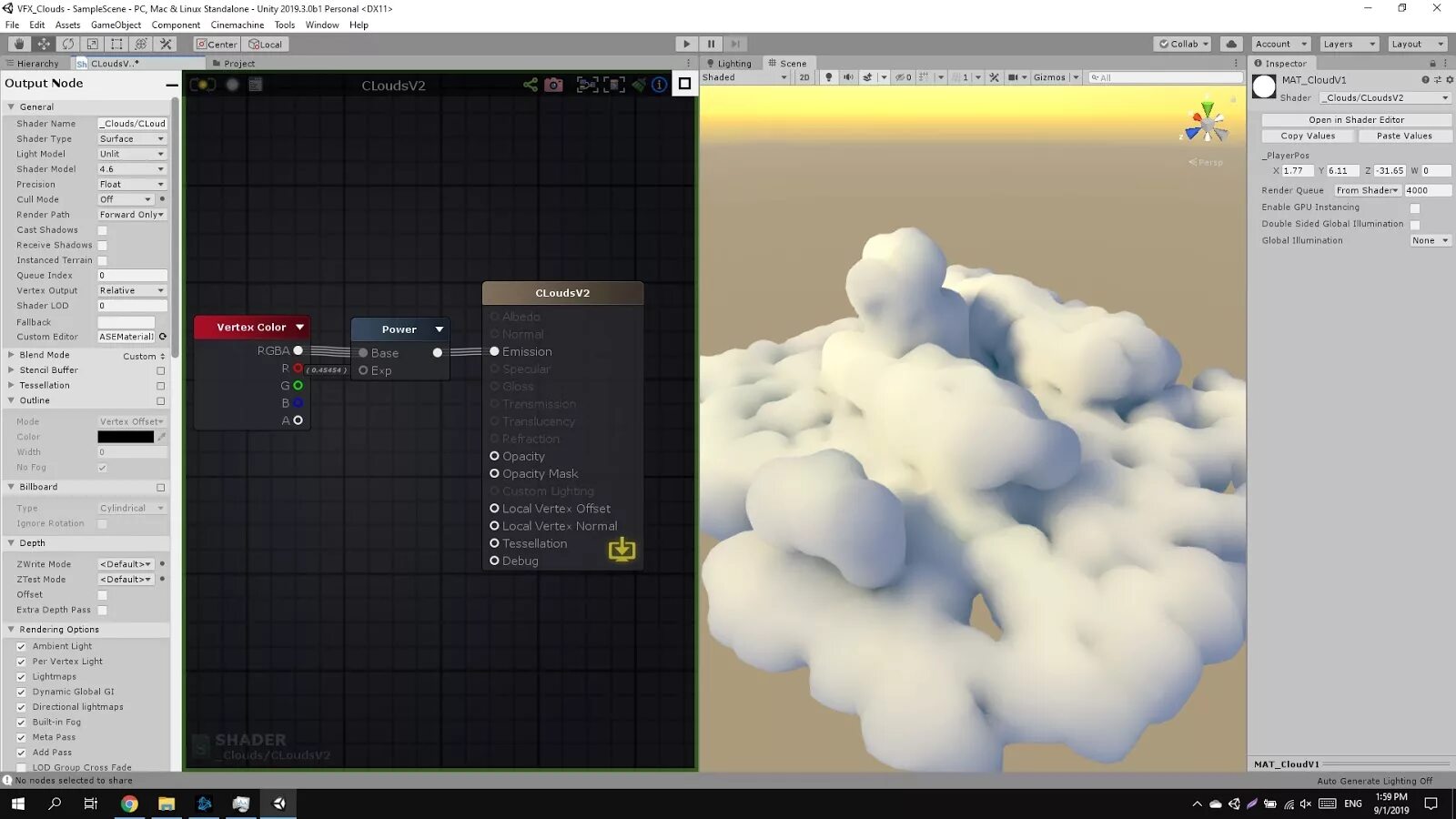Open File Explorer from the taskbar

[x=167, y=804]
